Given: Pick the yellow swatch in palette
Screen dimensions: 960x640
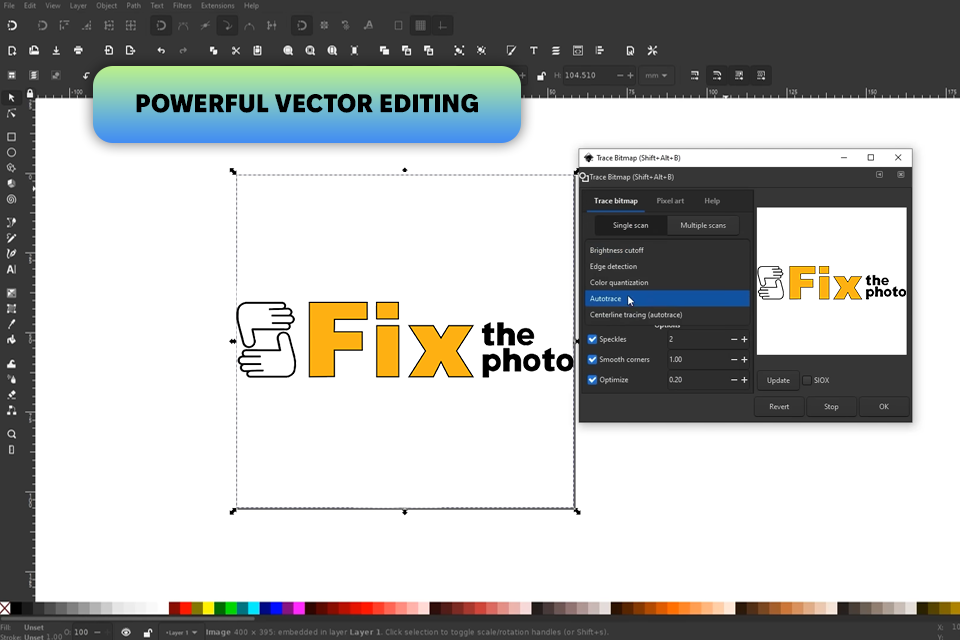Looking at the screenshot, I should click(208, 608).
